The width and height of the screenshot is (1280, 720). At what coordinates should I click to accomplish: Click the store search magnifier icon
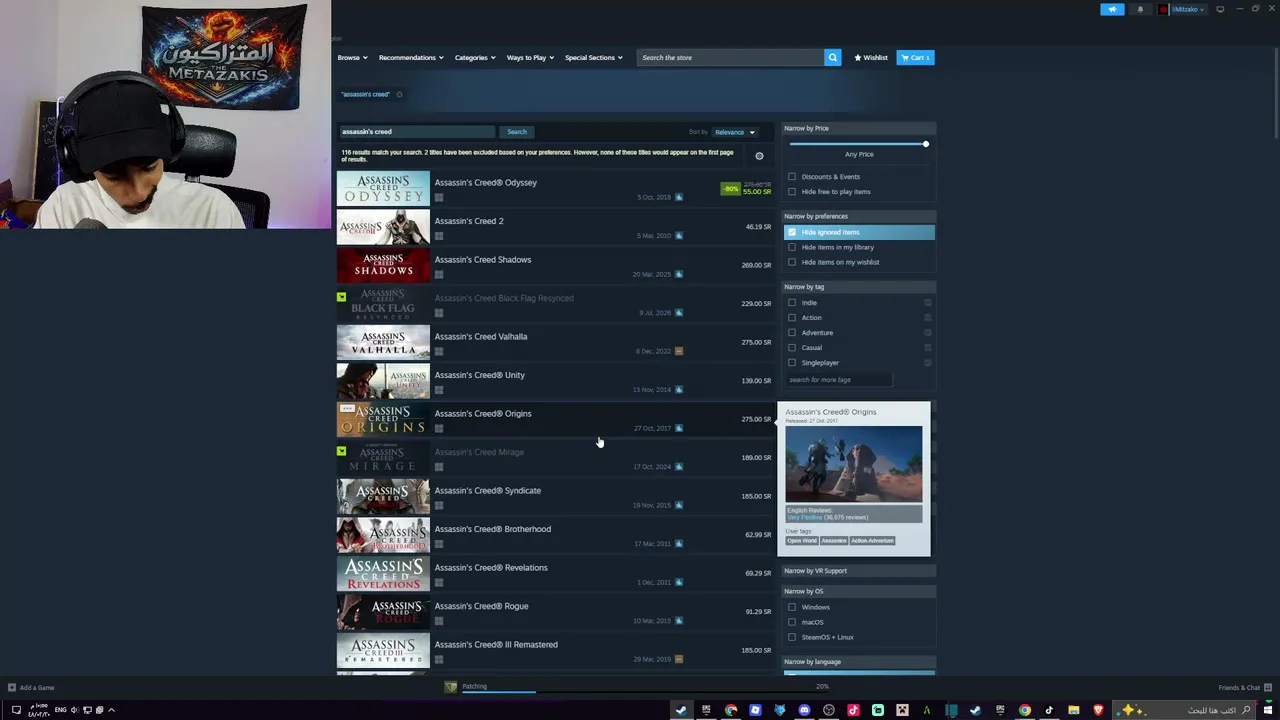(x=832, y=58)
